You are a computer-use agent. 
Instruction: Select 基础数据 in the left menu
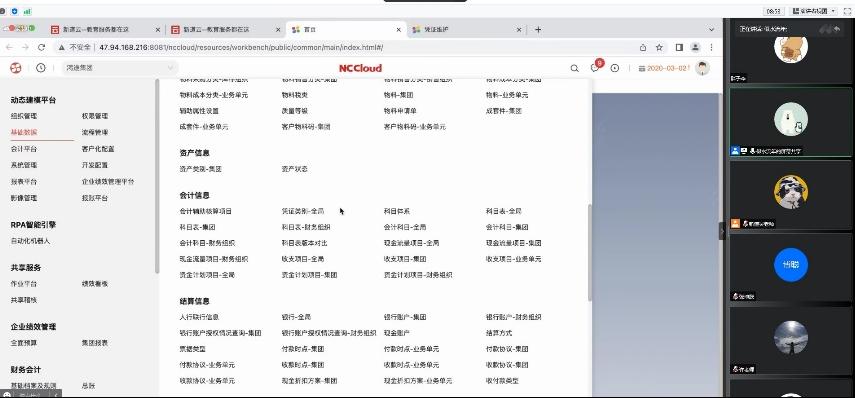point(24,132)
